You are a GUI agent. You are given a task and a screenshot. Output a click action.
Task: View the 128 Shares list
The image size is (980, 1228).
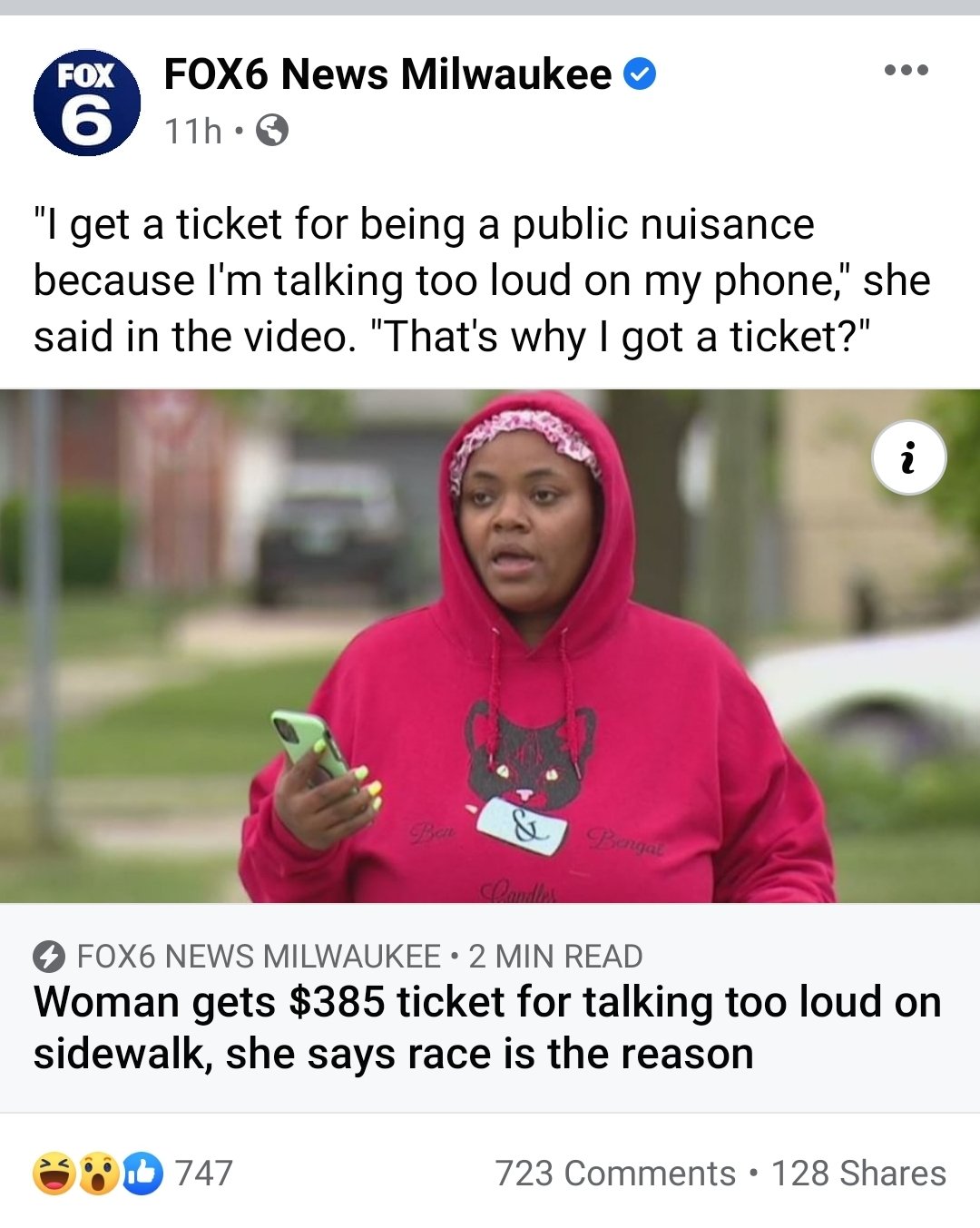pyautogui.click(x=858, y=1174)
